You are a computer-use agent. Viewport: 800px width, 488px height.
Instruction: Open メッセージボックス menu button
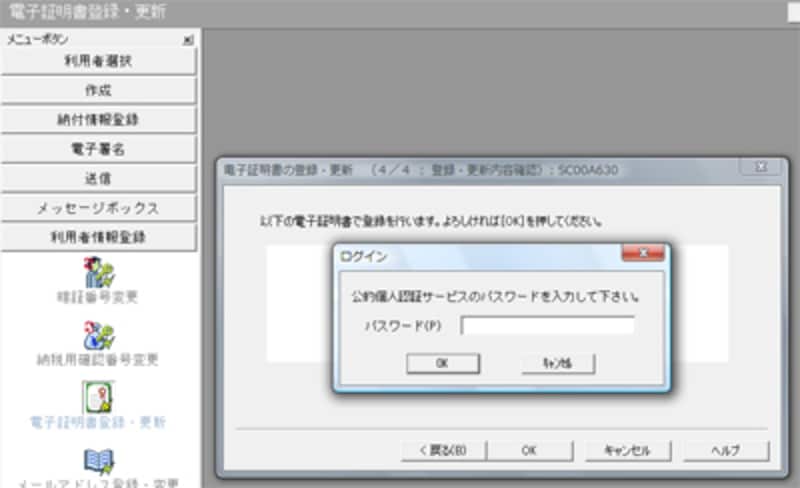[x=98, y=208]
